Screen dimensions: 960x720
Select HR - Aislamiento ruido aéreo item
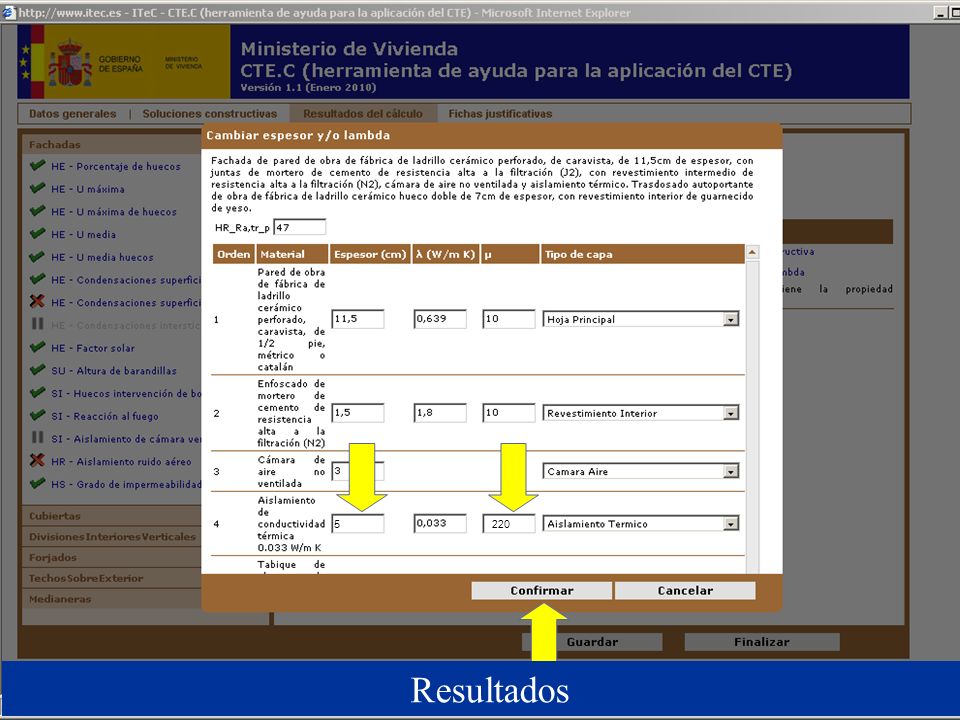[121, 462]
